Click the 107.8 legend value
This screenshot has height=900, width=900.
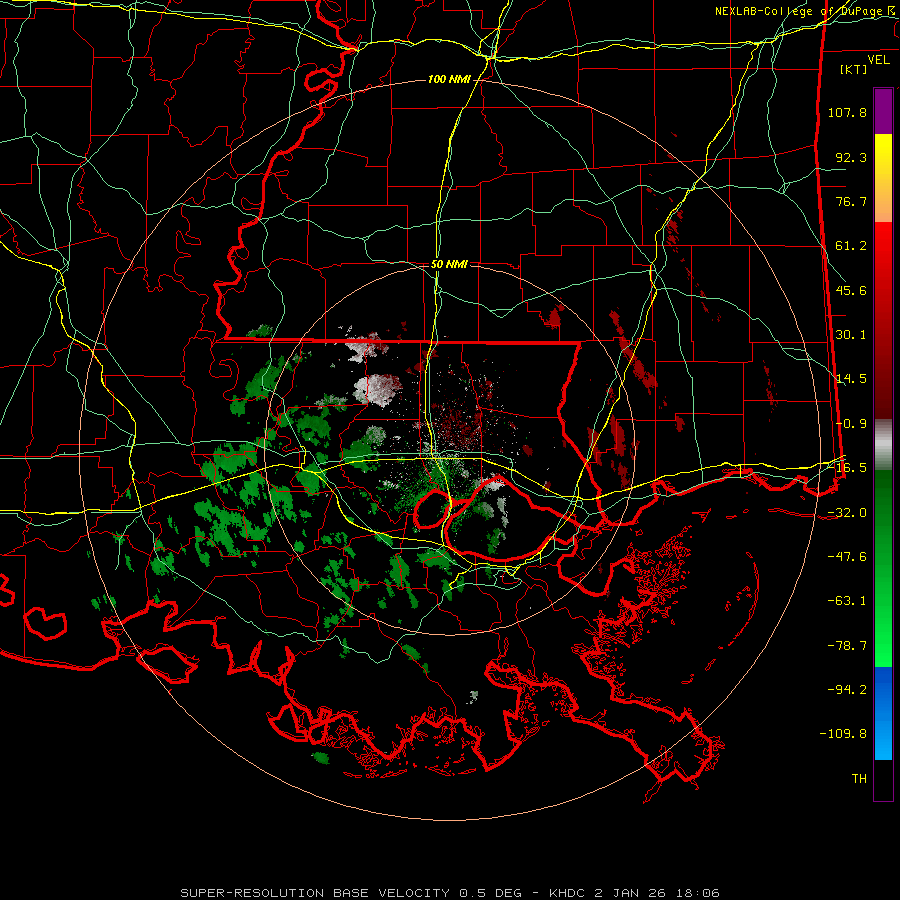coord(847,112)
